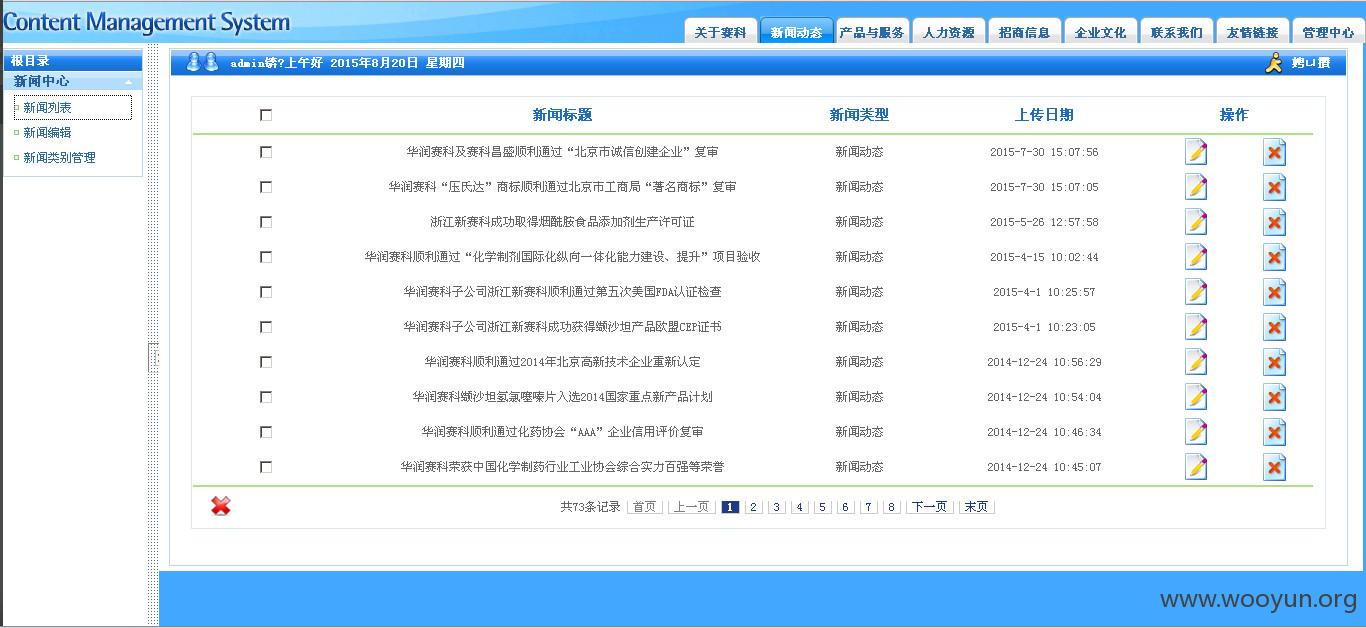Click the 上一页 previous page link
1366x628 pixels.
click(691, 507)
